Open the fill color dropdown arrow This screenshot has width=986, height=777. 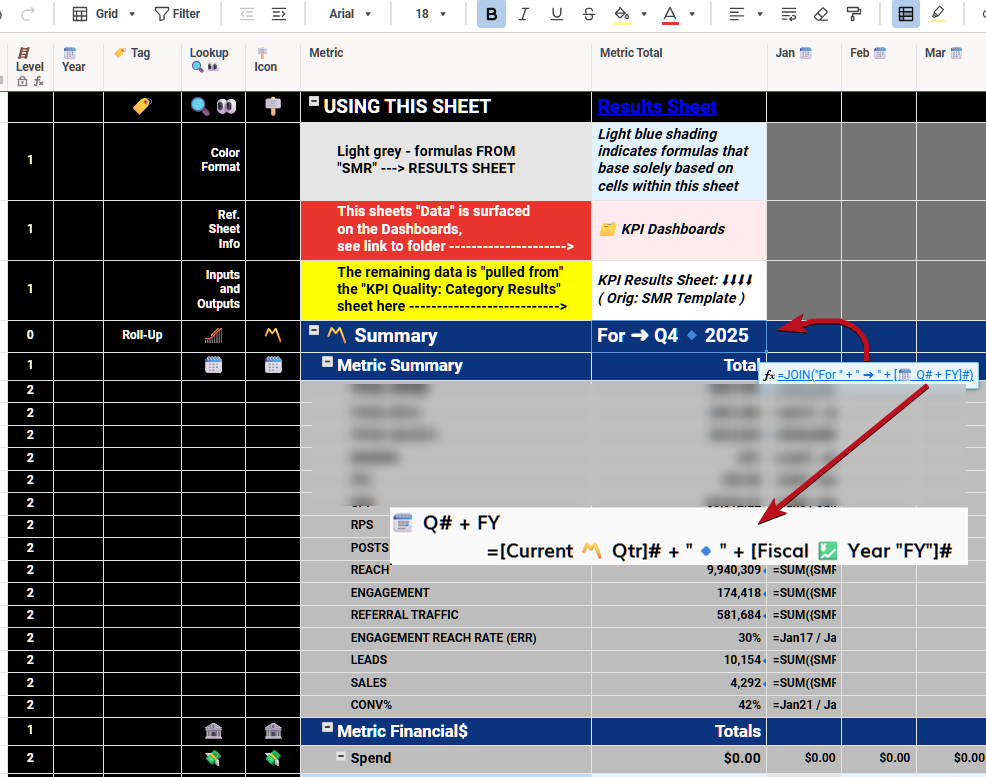pos(644,14)
